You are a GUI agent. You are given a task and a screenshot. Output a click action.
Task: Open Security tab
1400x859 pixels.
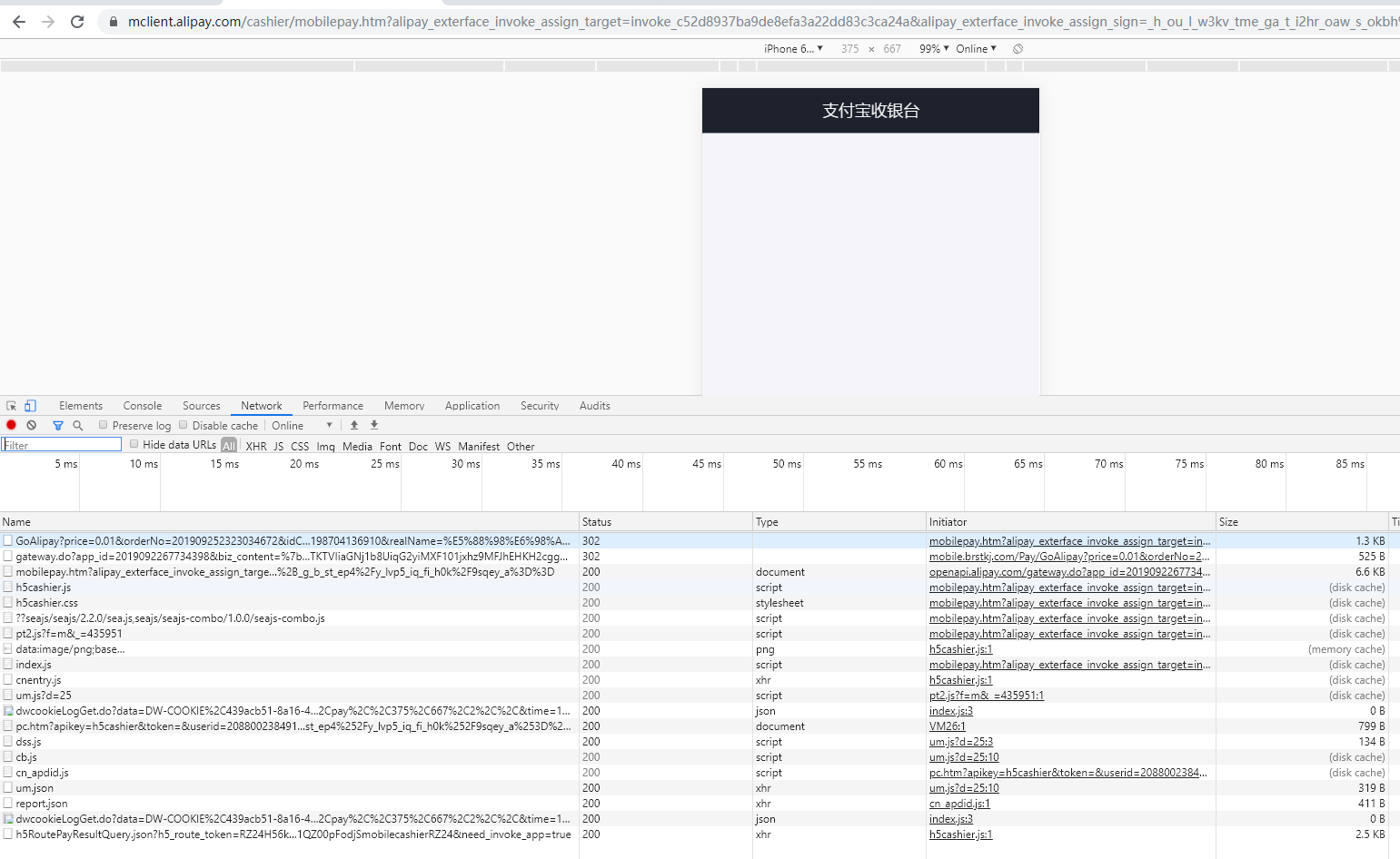point(540,406)
